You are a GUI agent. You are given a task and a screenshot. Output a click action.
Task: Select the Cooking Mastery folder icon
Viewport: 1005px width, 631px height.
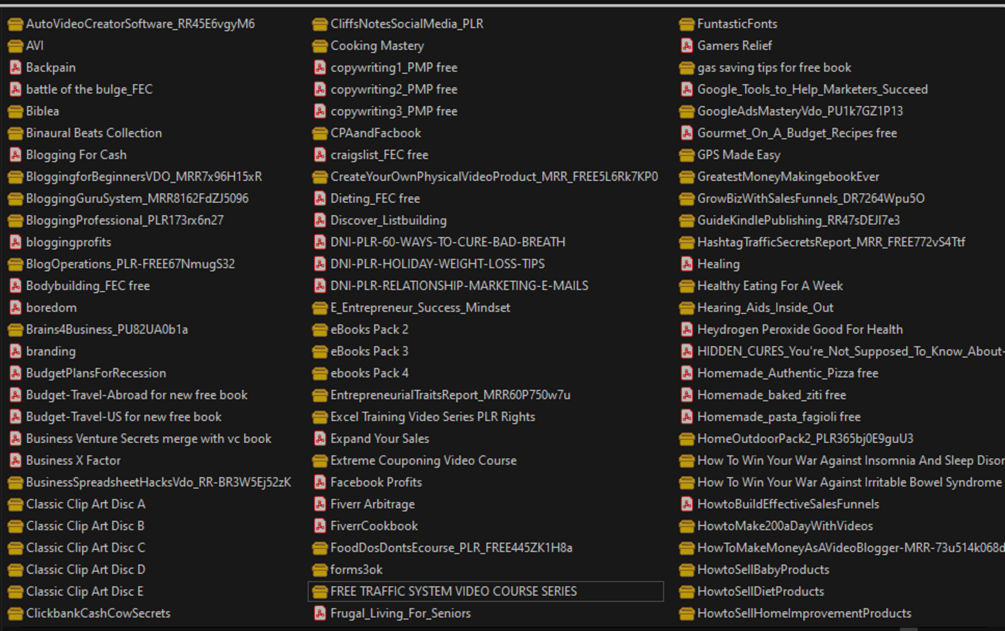[x=320, y=46]
